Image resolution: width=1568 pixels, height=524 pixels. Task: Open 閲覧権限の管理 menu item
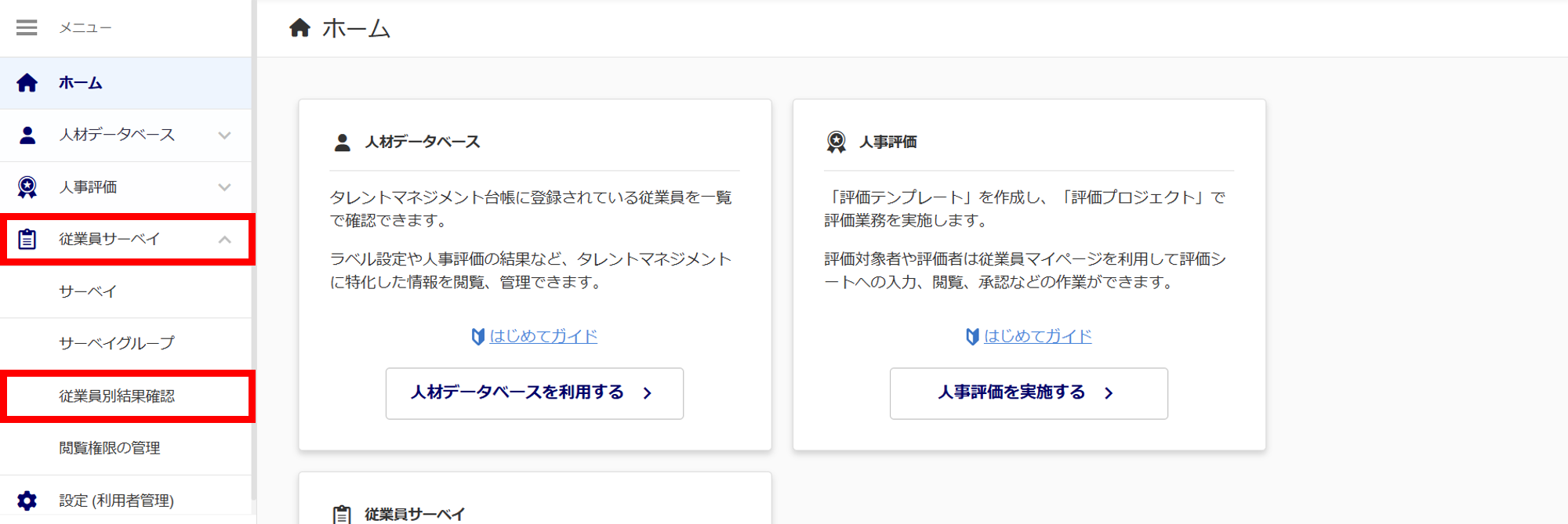110,448
